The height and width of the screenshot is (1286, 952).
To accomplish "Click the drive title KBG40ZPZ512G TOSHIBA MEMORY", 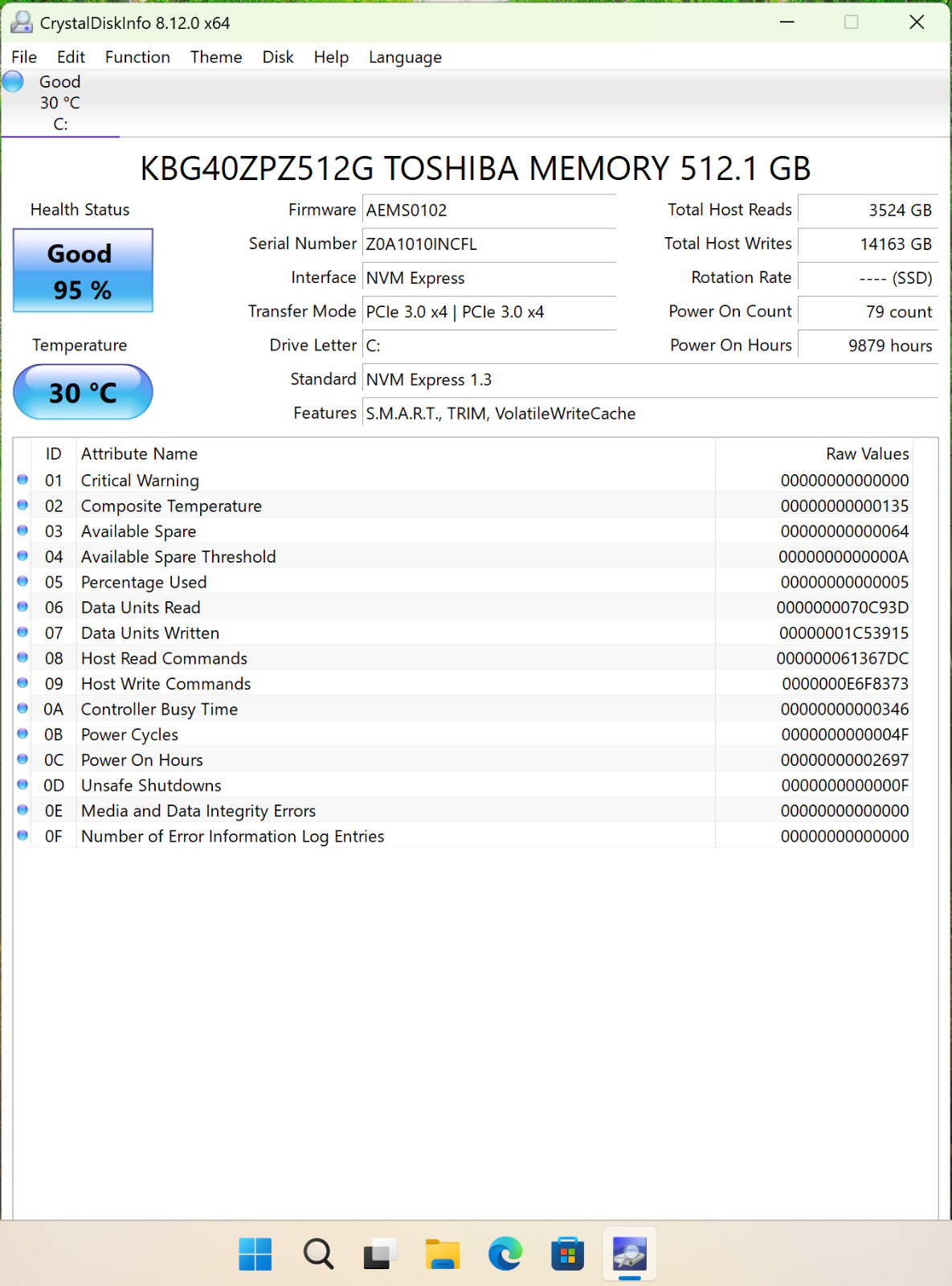I will [476, 169].
